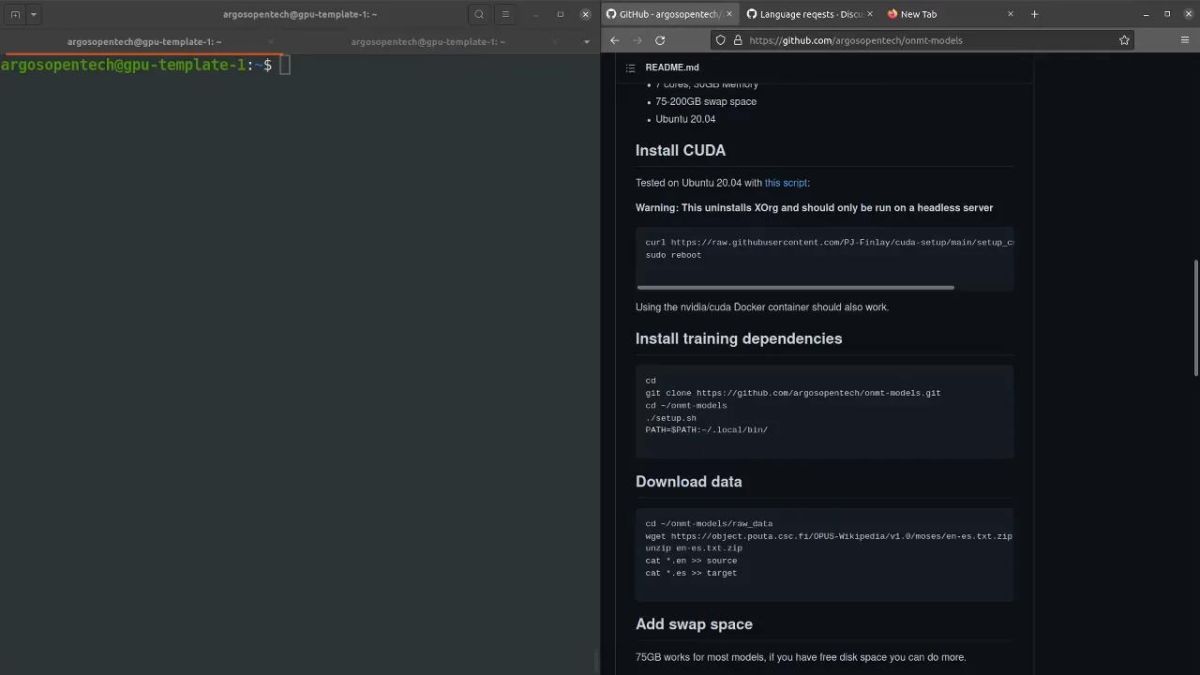Maximize the Firefox window
Image resolution: width=1200 pixels, height=675 pixels.
1167,14
